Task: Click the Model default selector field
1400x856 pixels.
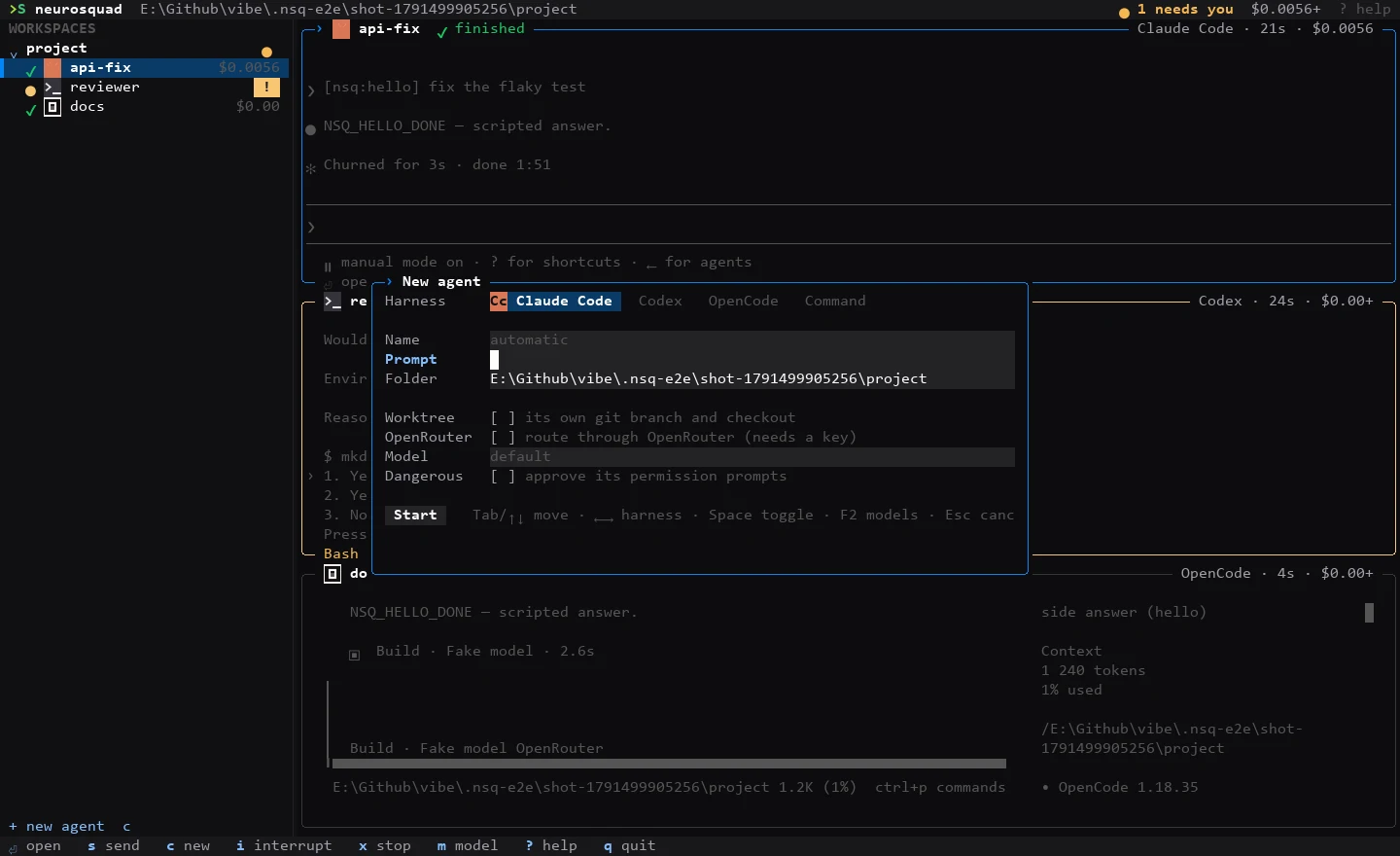Action: pos(752,457)
